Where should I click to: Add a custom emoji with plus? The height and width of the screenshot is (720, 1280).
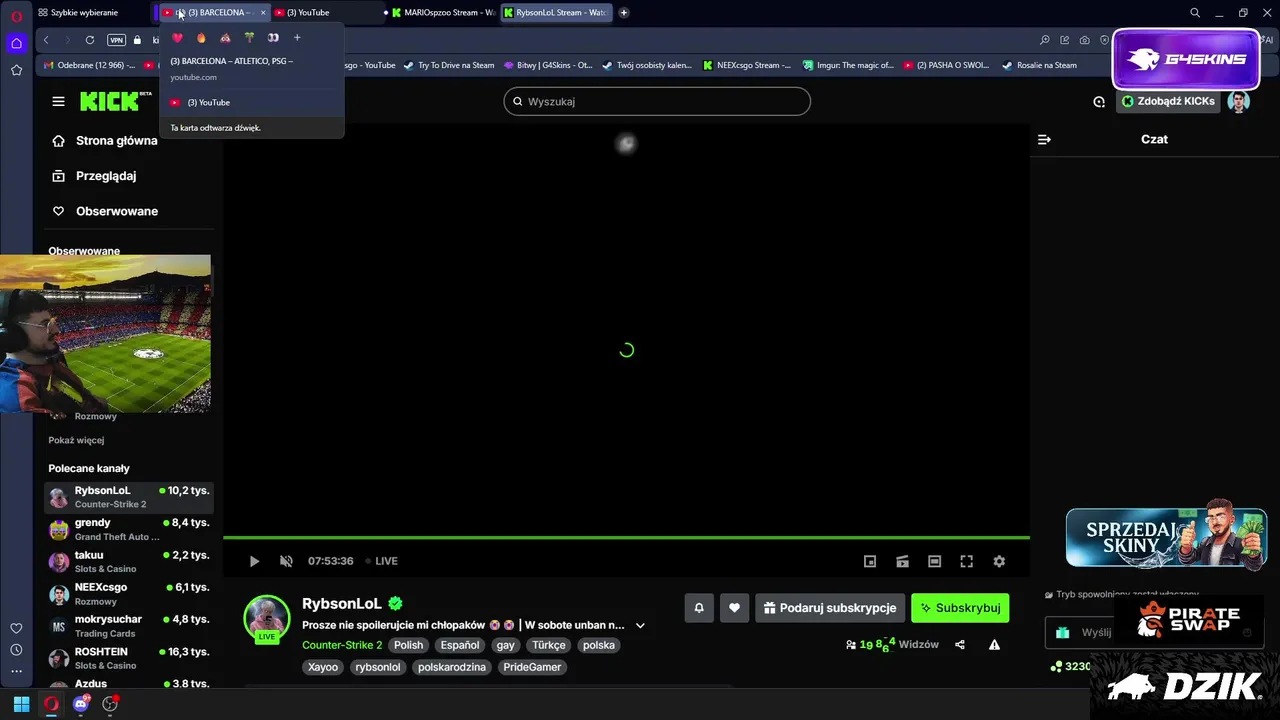[297, 38]
